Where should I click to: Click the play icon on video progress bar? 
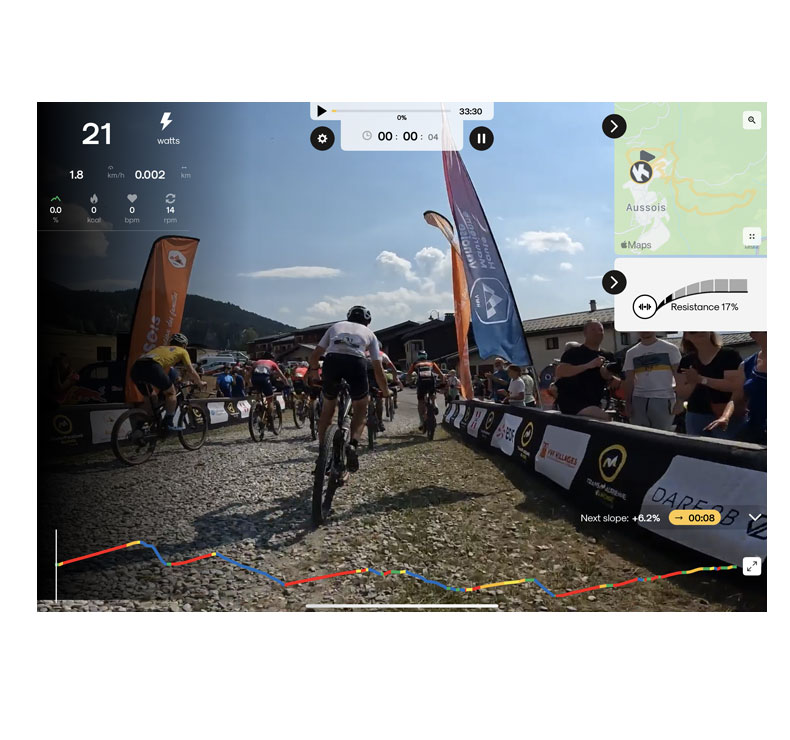321,111
